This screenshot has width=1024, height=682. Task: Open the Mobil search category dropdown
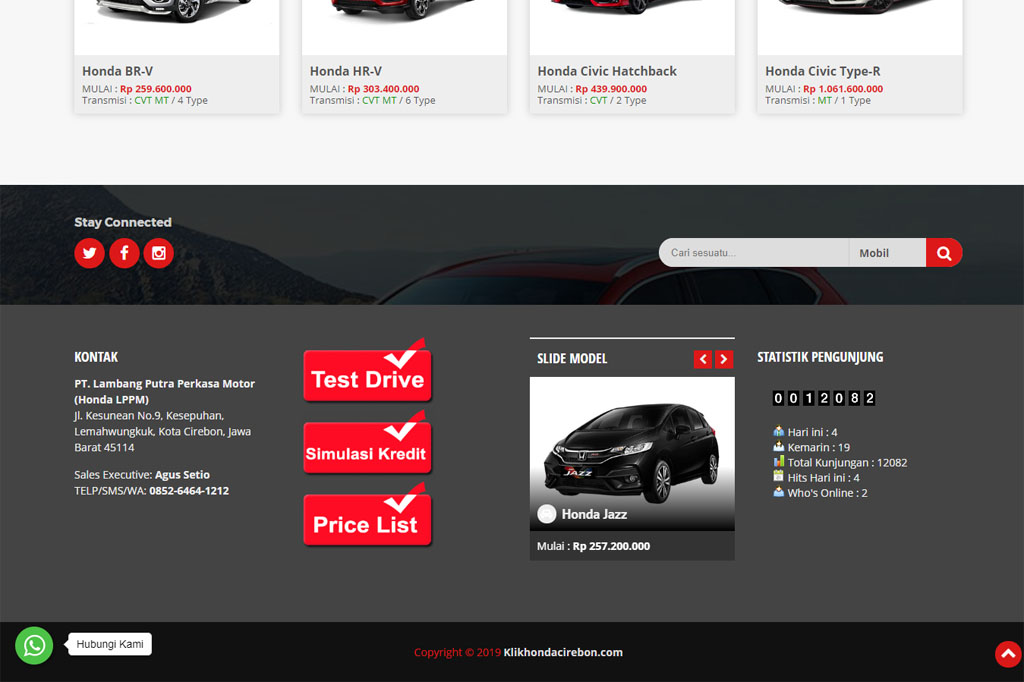[x=887, y=253]
